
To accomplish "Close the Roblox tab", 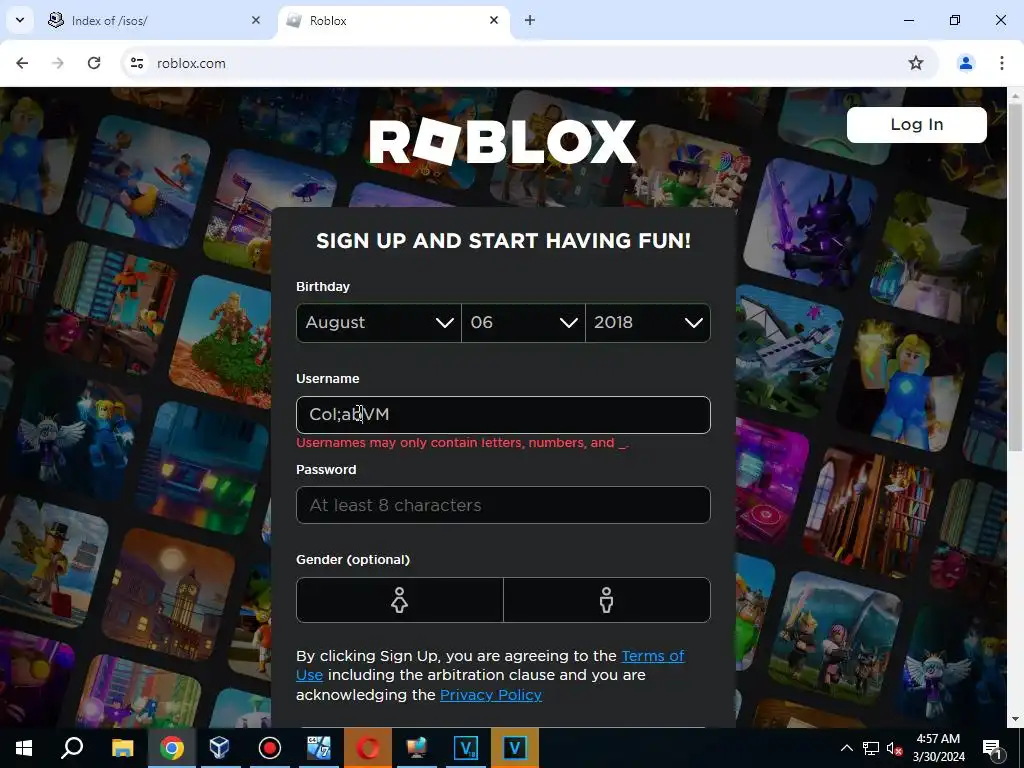I will pos(494,20).
